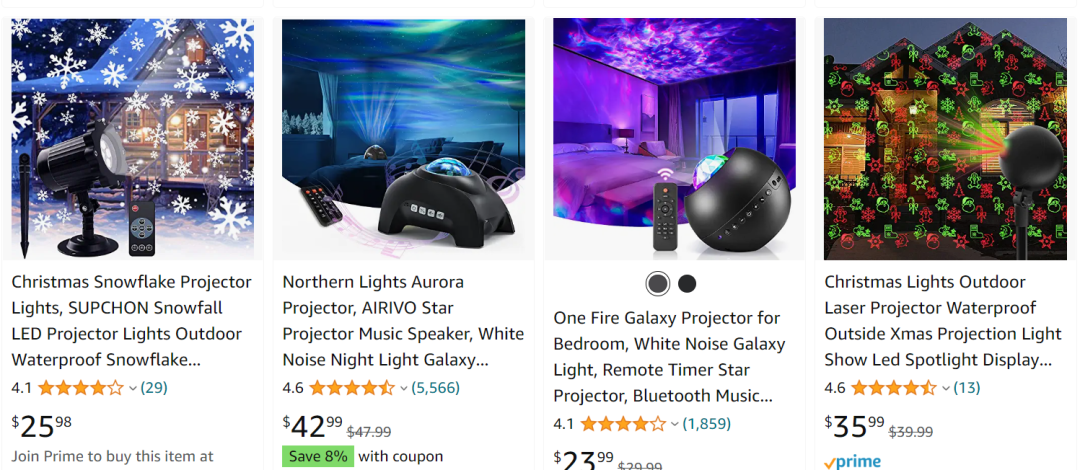Screen dimensions: 1080x470
Task: Click the Save 8% coupon badge
Action: pyautogui.click(x=316, y=456)
